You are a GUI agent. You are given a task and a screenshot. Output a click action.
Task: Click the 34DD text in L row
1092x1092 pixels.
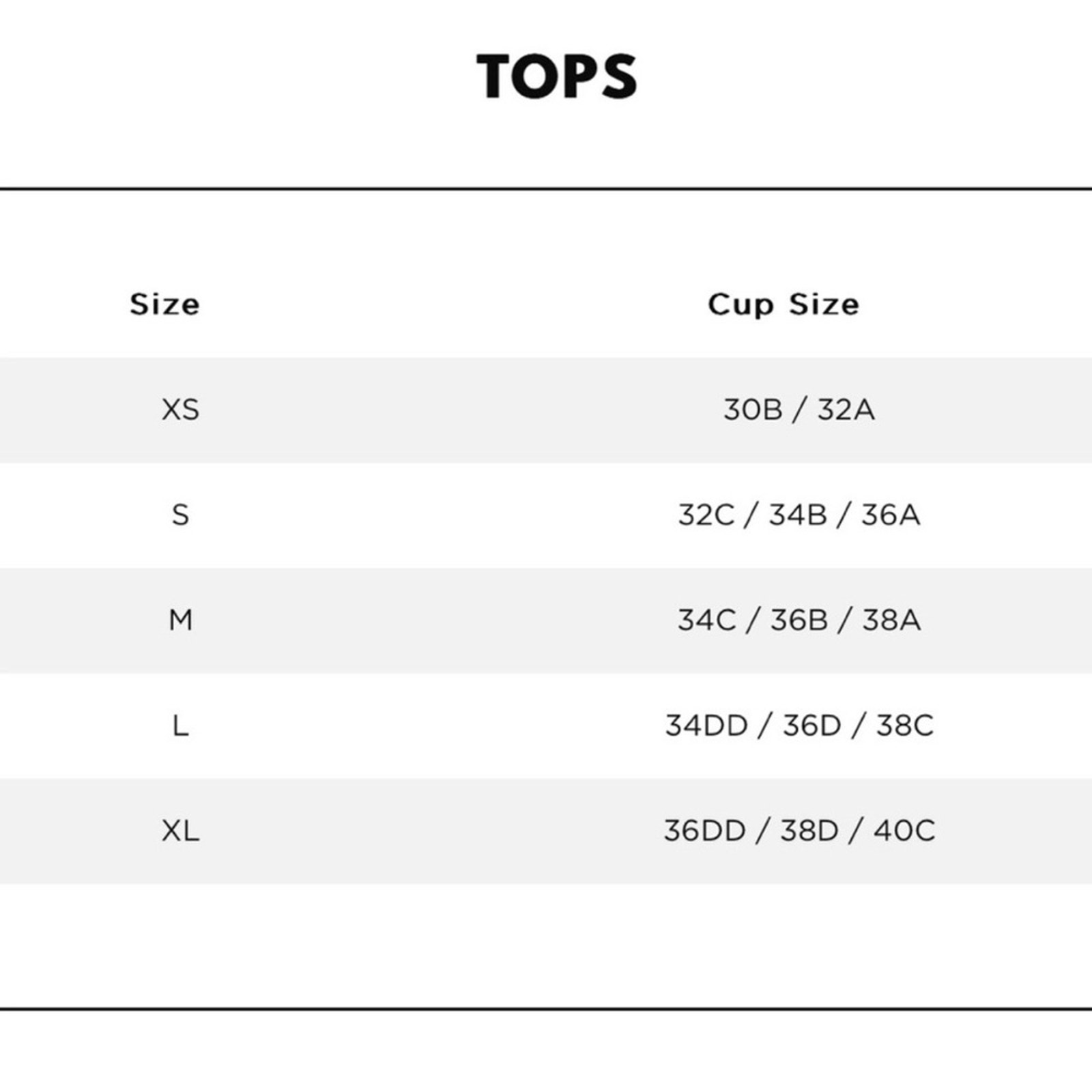pyautogui.click(x=707, y=725)
